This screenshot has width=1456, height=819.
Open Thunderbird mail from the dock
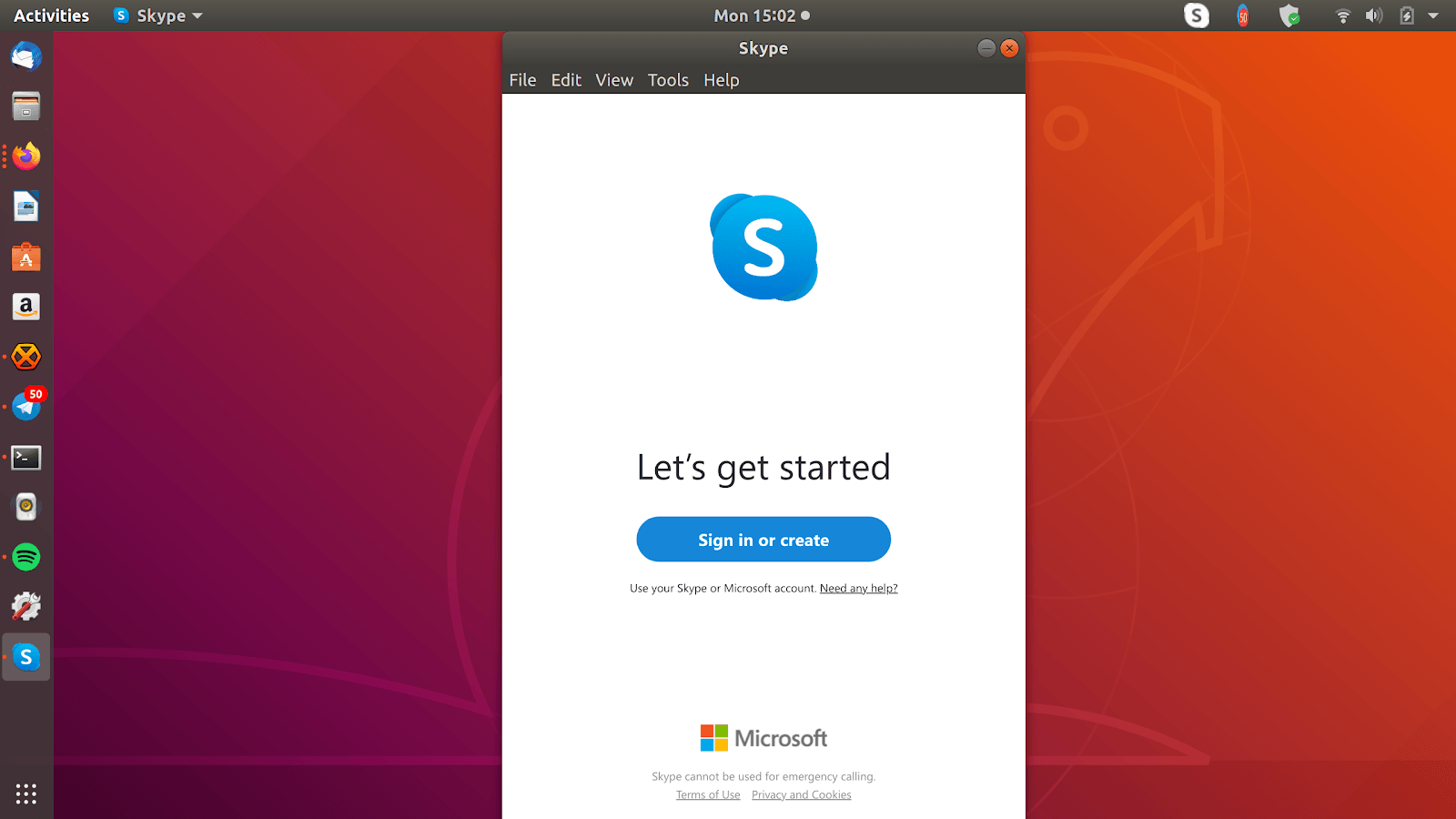point(25,56)
